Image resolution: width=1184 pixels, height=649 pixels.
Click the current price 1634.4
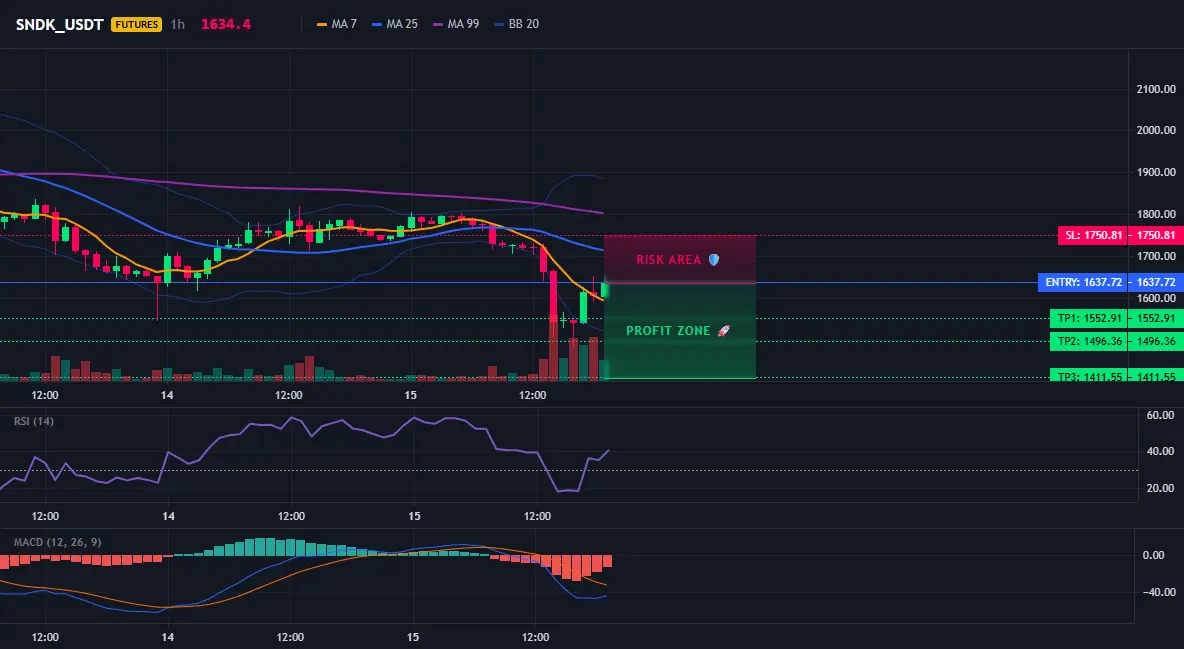(x=226, y=24)
